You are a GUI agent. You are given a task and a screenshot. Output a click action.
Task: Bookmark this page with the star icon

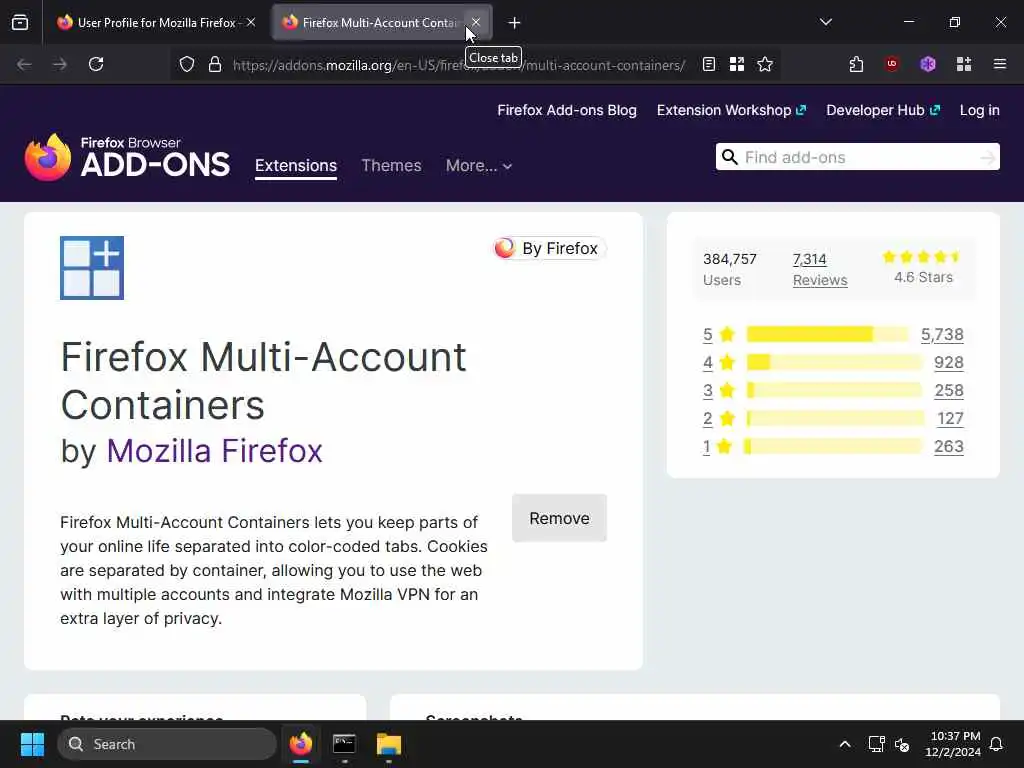[x=765, y=64]
